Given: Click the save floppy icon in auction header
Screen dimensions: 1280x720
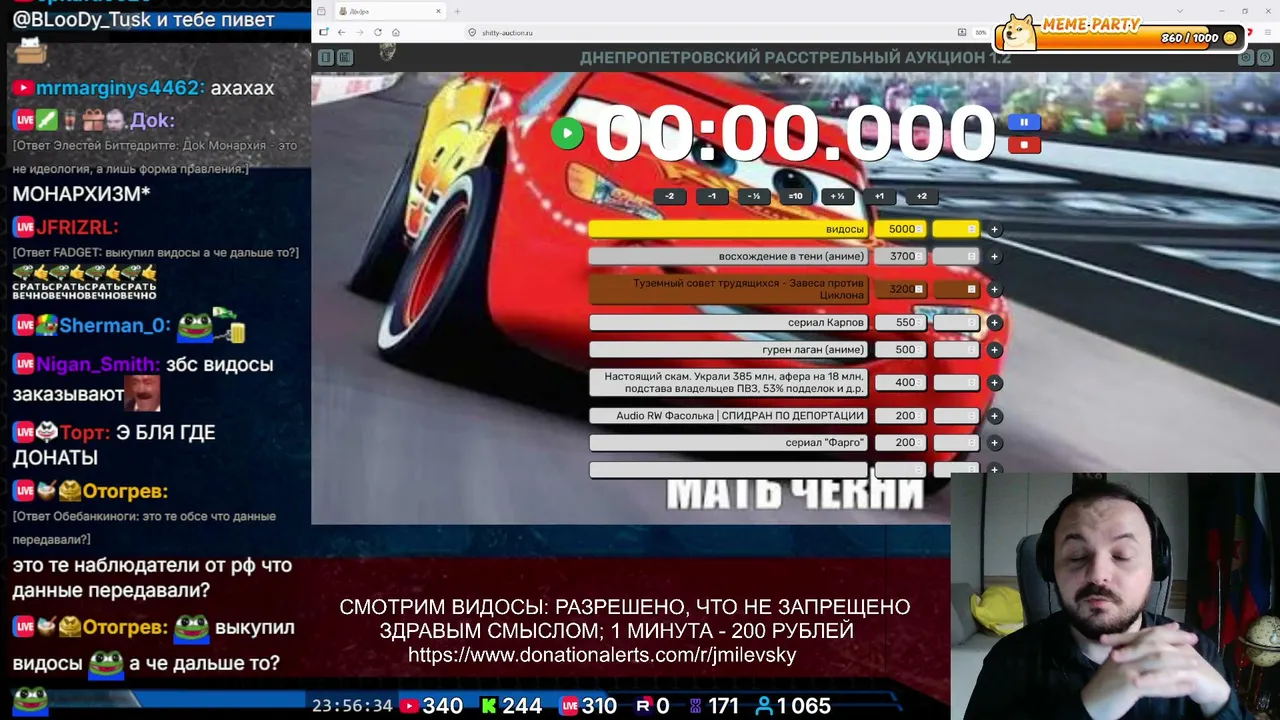Looking at the screenshot, I should 344,58.
